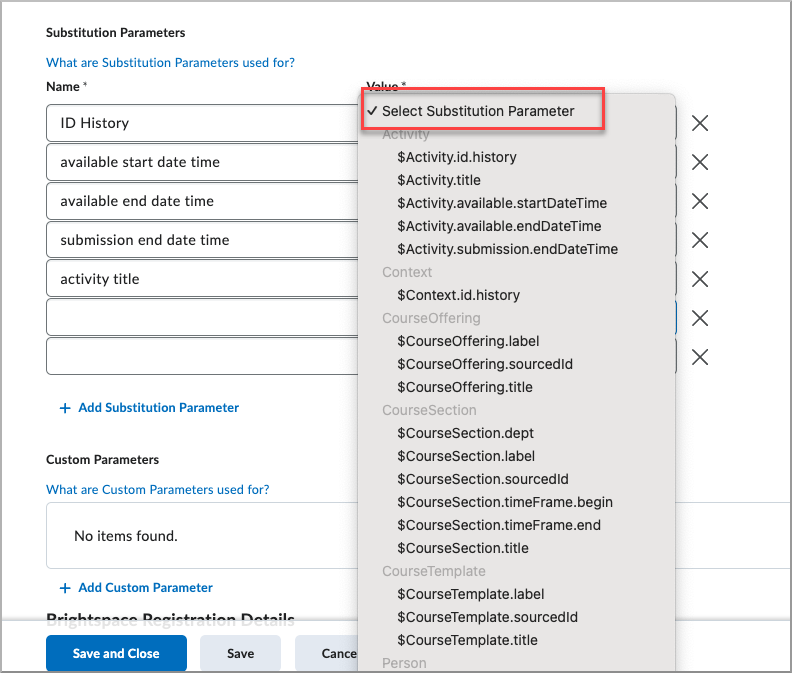Remove the last empty parameter row

pos(700,357)
